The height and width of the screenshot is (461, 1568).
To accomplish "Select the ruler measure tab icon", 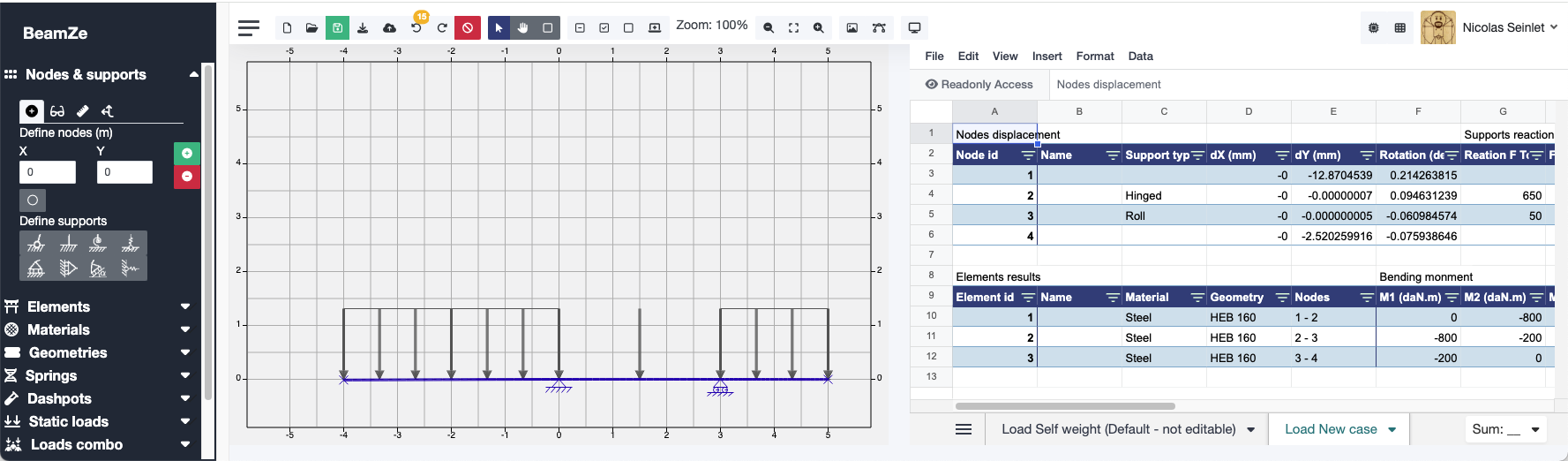I will [x=82, y=111].
